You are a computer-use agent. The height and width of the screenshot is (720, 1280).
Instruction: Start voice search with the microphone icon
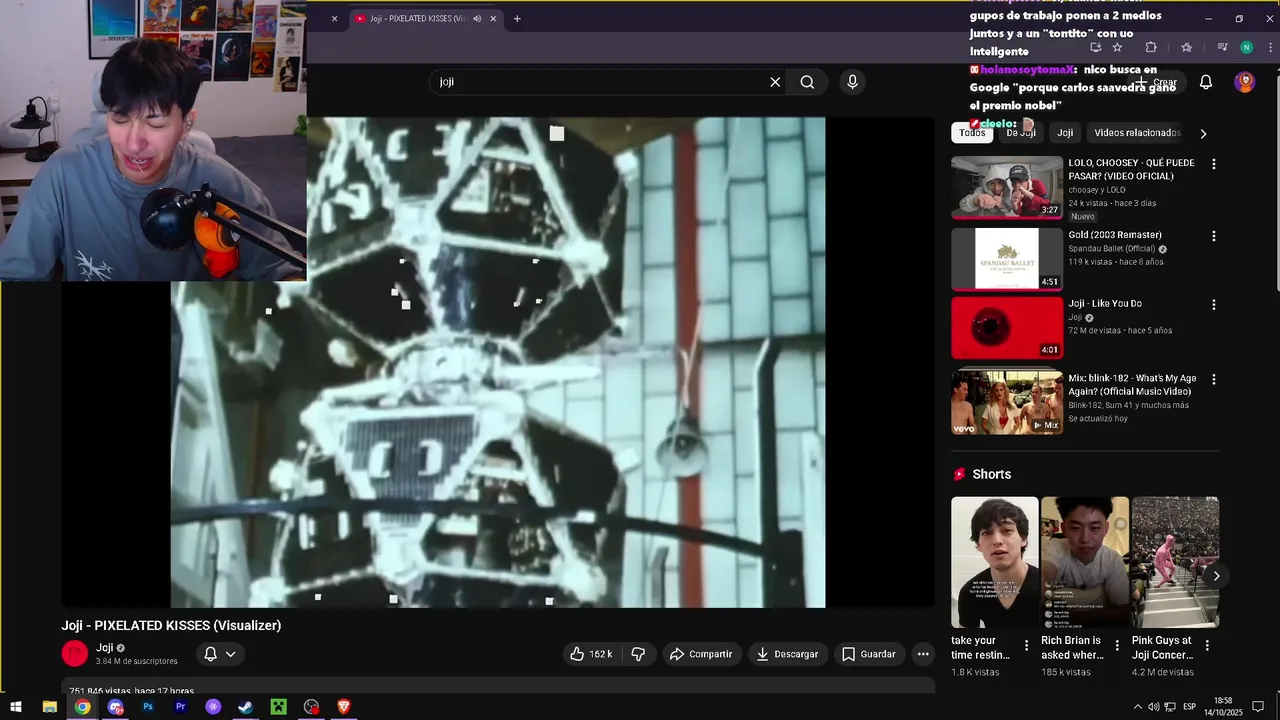pos(852,82)
